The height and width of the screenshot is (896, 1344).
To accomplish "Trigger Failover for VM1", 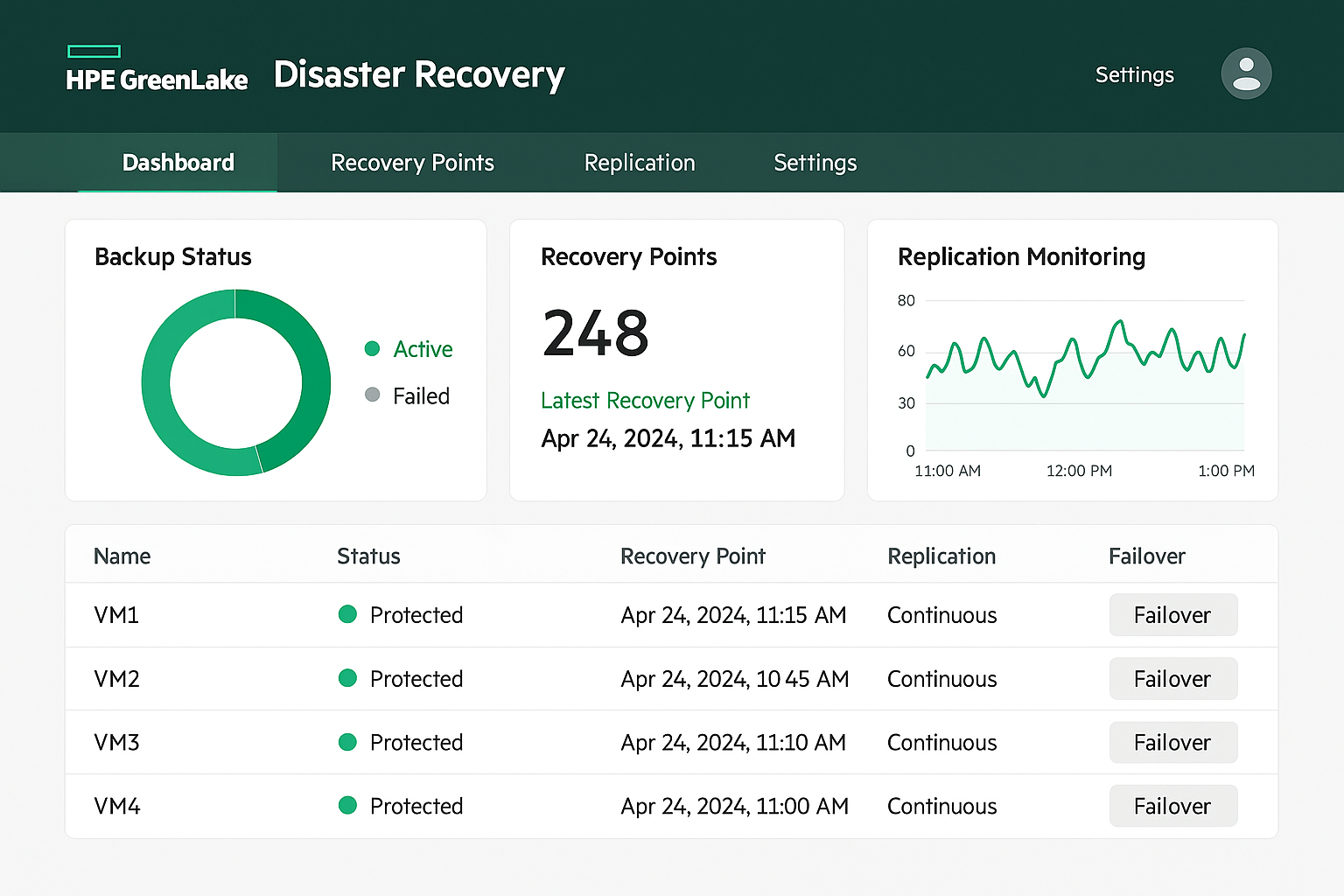I will [1173, 615].
